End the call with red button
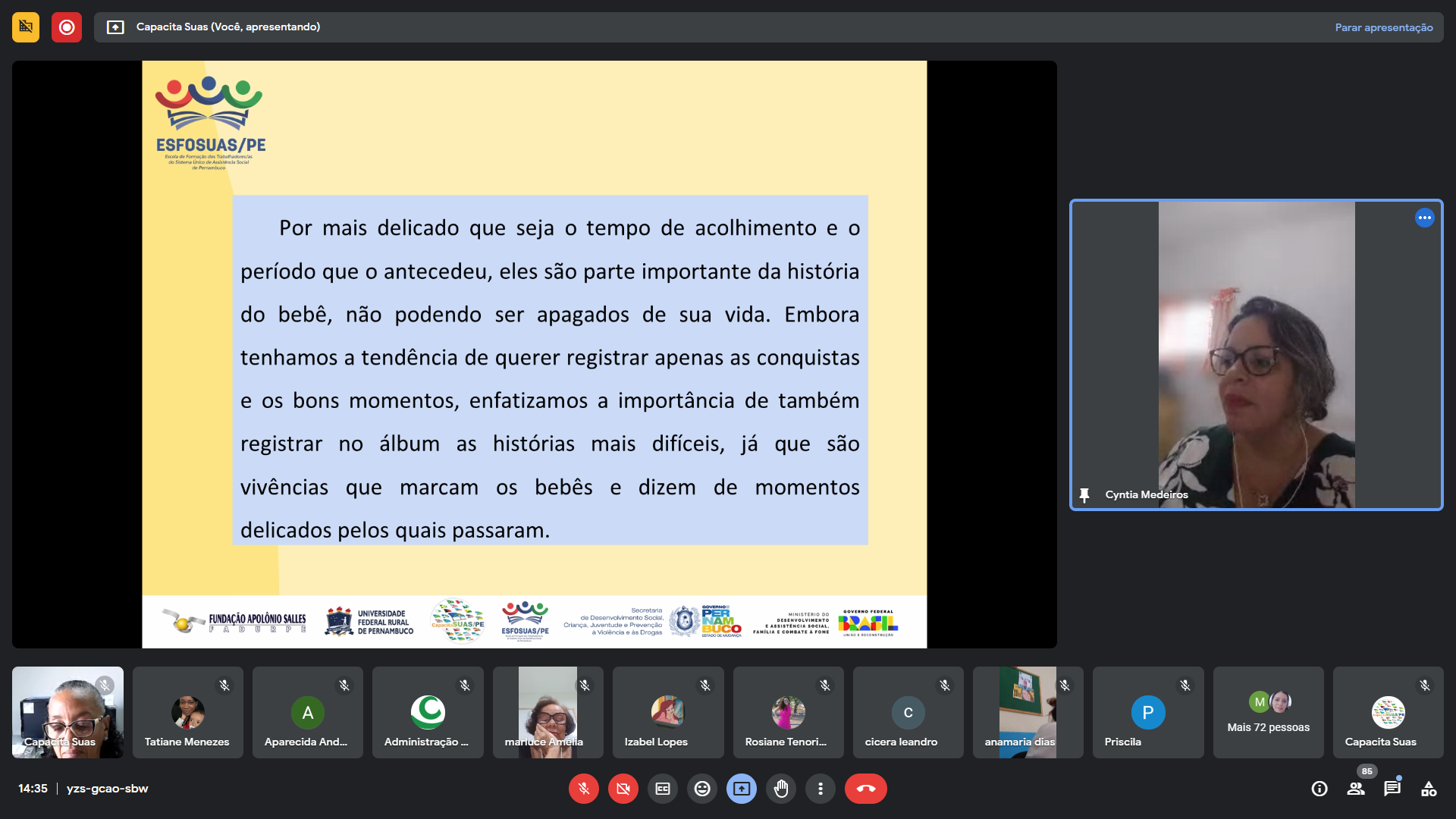1456x819 pixels. pyautogui.click(x=865, y=789)
